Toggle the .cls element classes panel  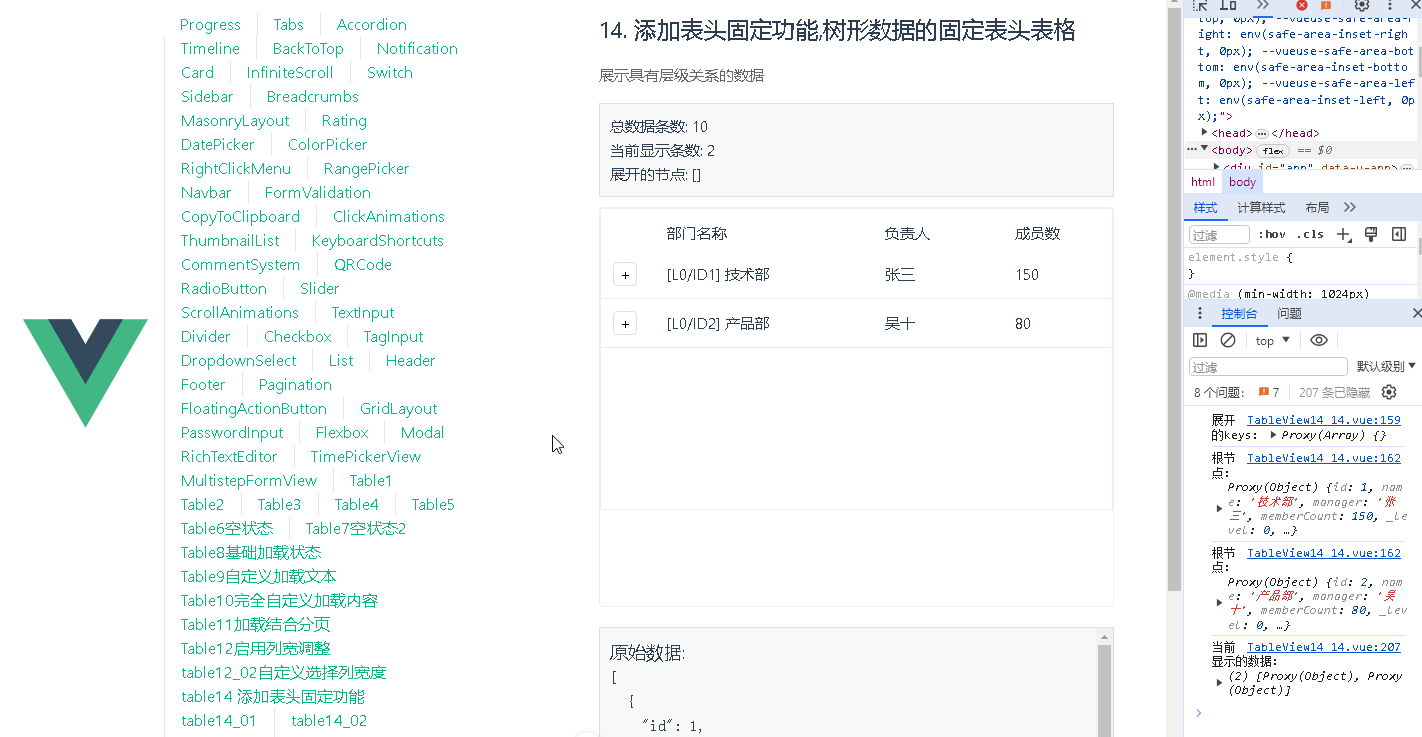point(1308,234)
